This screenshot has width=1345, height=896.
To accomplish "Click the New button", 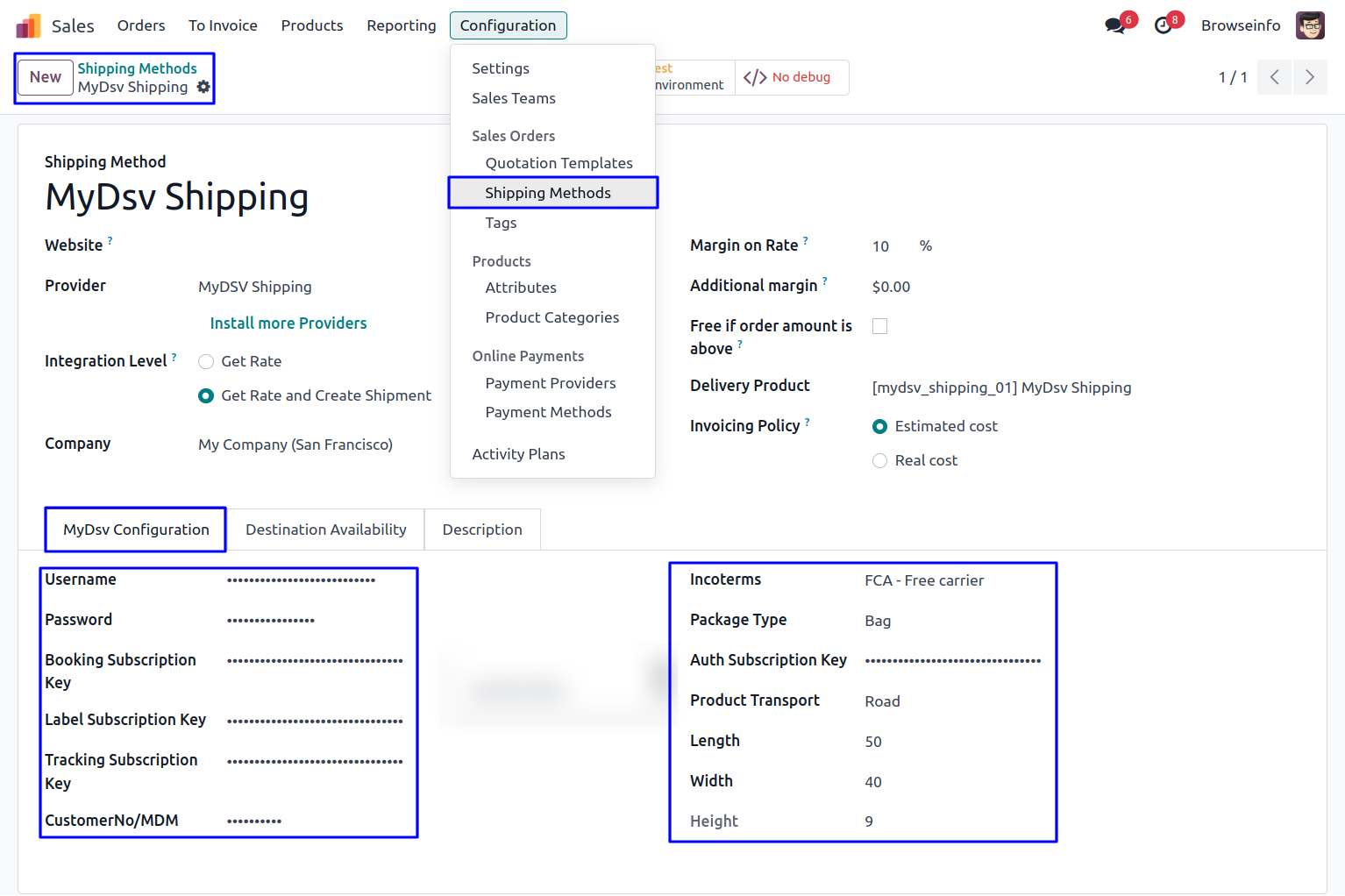I will pyautogui.click(x=46, y=77).
